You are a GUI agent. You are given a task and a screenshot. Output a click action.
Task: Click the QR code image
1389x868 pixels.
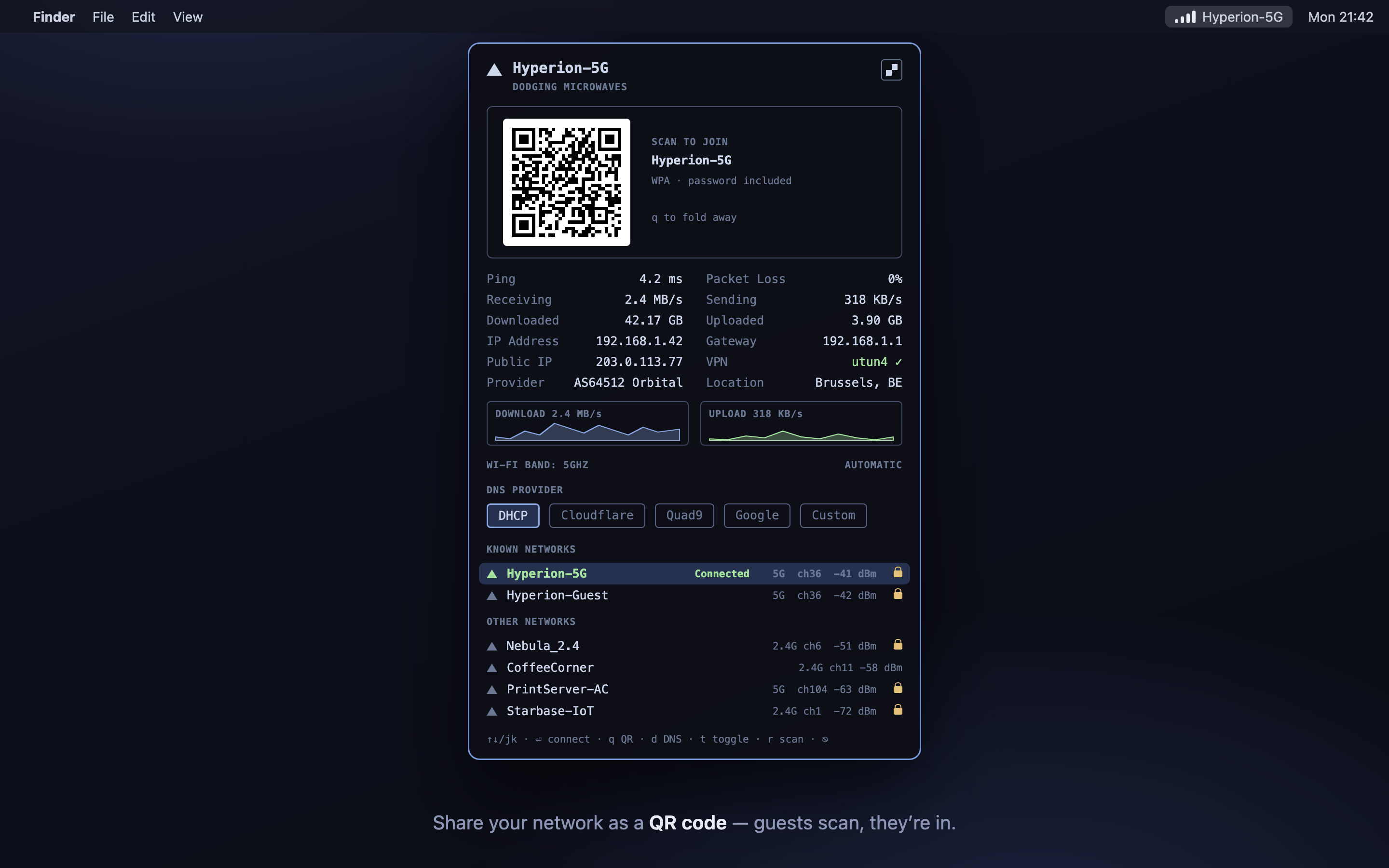[567, 182]
